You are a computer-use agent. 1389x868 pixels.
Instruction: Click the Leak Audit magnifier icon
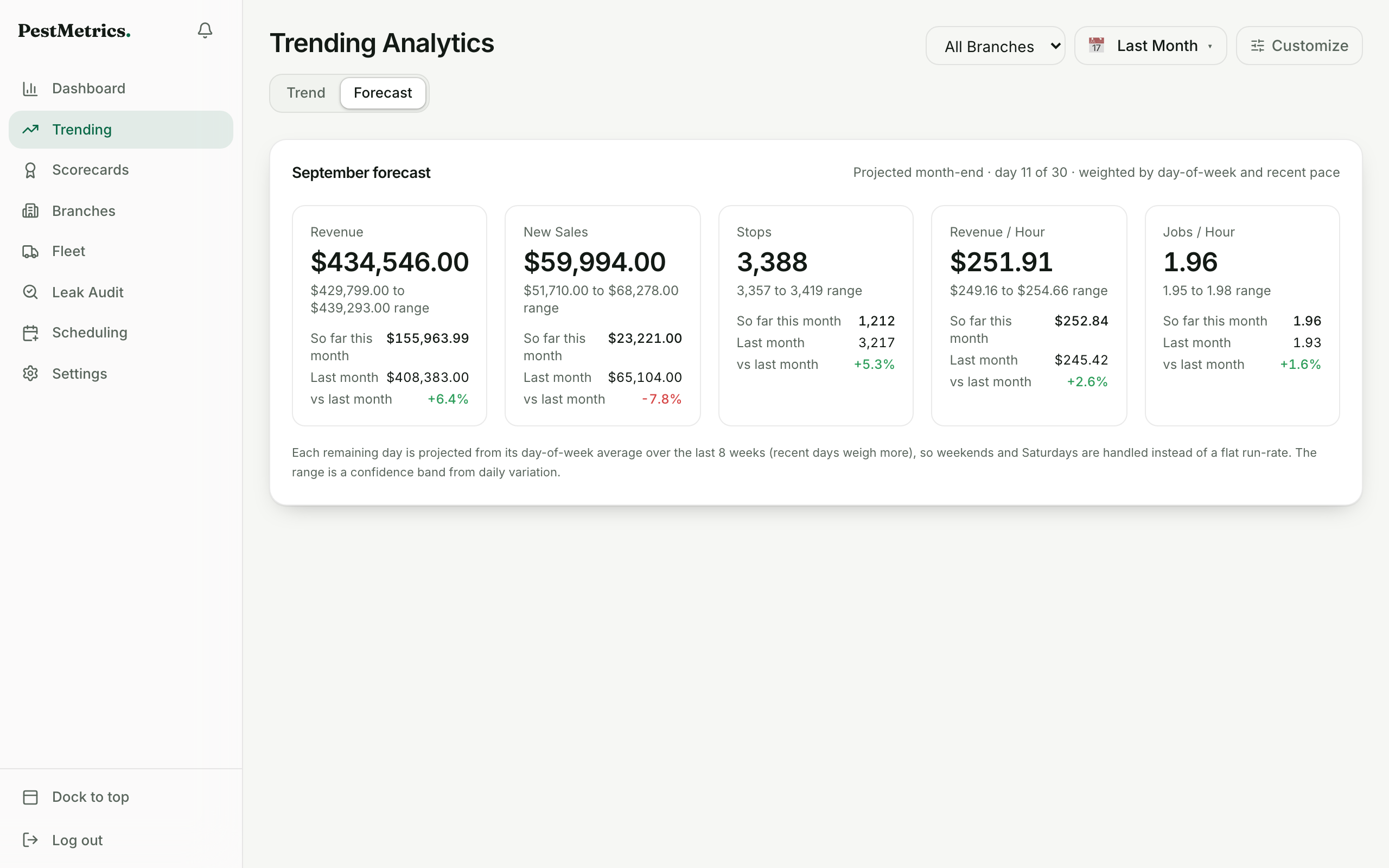tap(30, 292)
